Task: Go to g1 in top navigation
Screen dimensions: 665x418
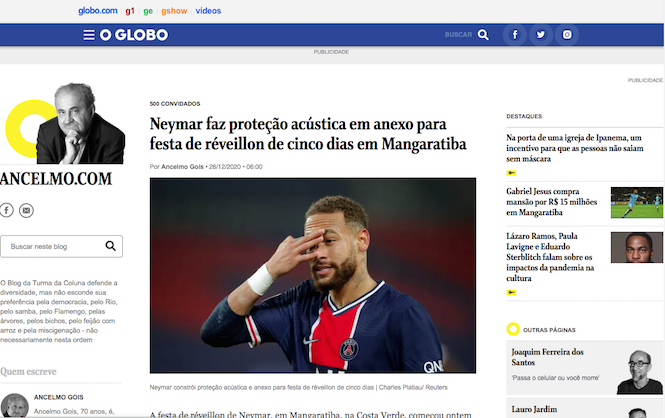Action: coord(130,11)
